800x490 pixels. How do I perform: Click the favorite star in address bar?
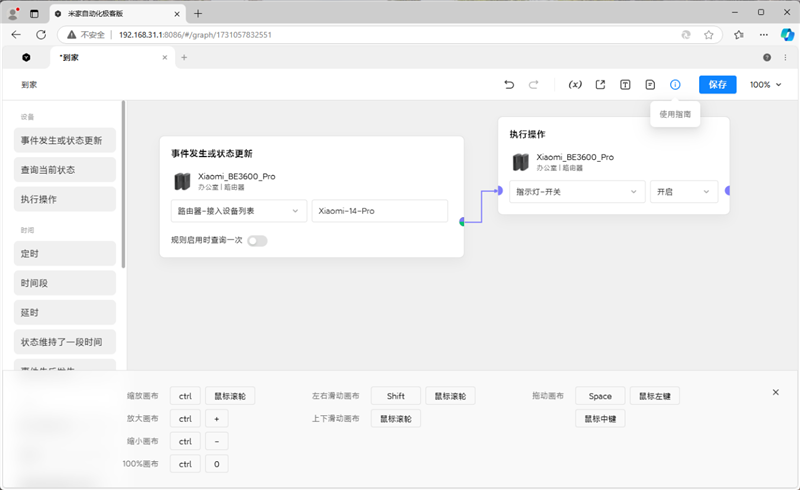click(709, 35)
